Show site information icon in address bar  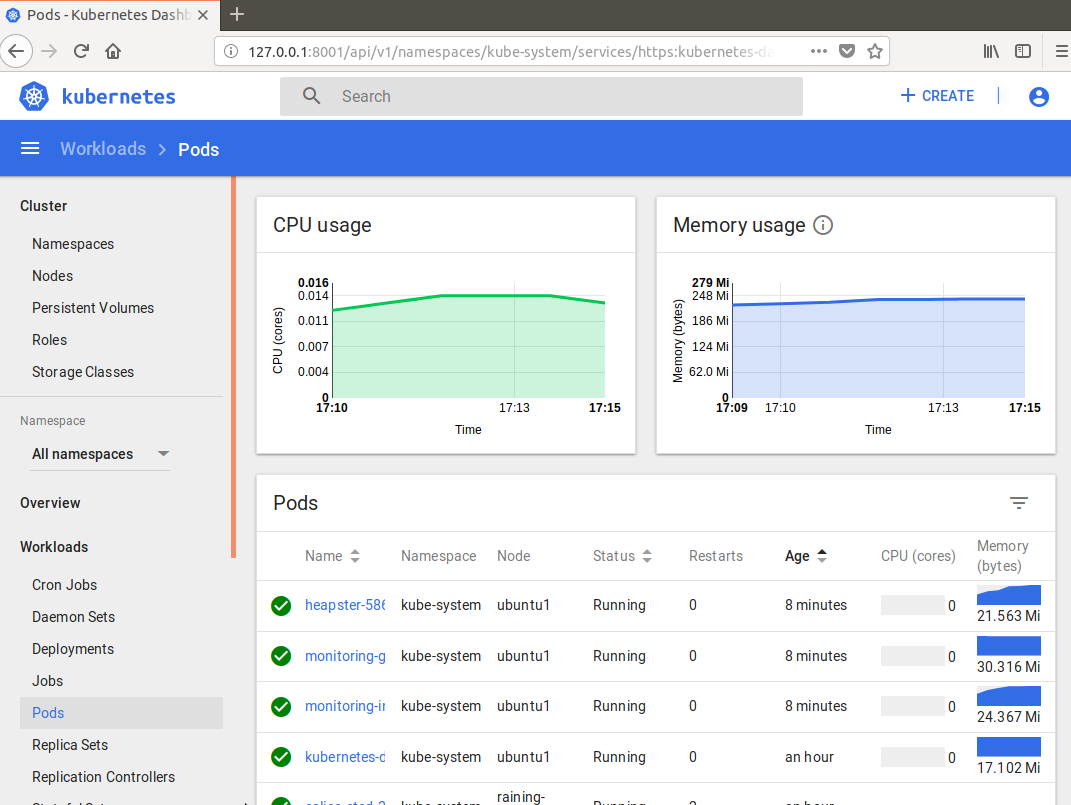(231, 51)
